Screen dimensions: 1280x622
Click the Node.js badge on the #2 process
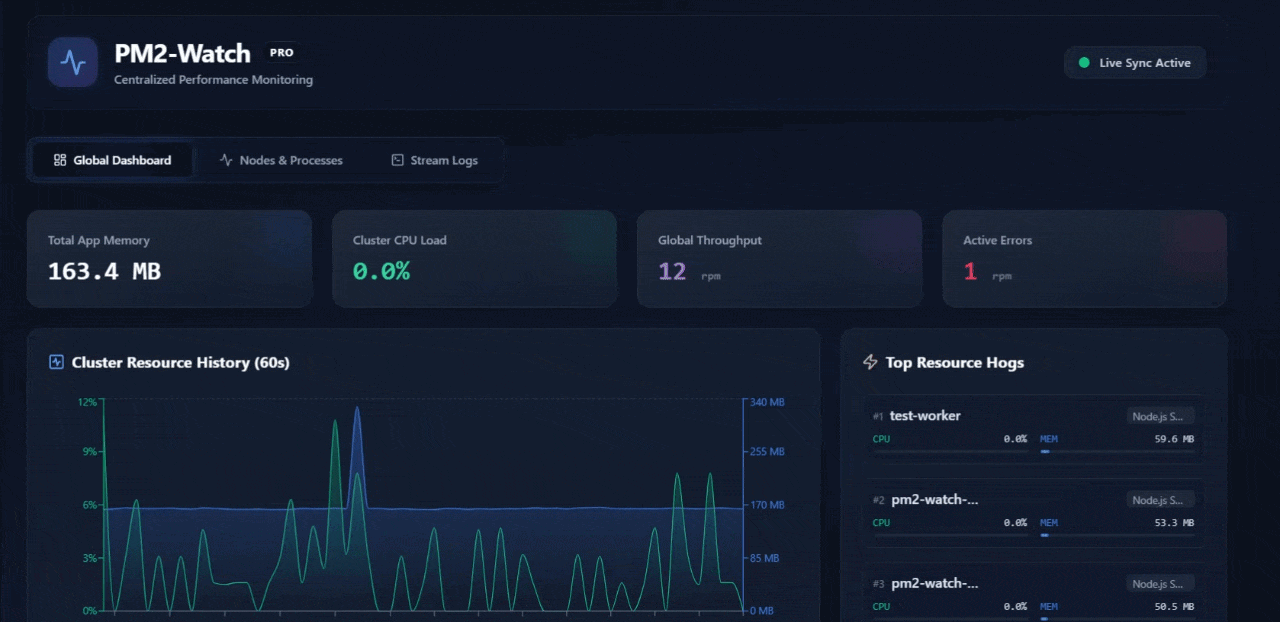click(1160, 500)
